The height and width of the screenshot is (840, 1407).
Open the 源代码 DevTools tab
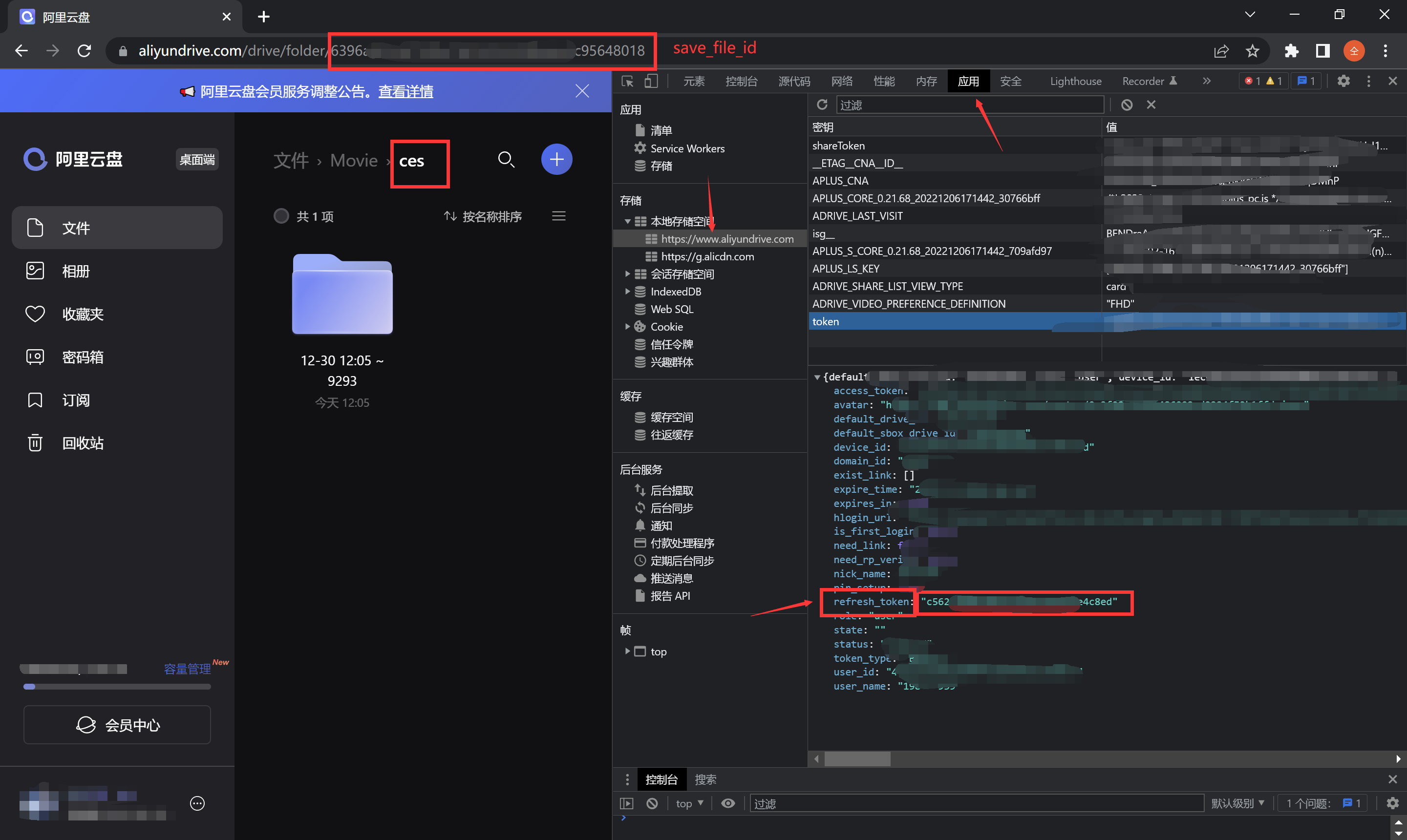[793, 81]
